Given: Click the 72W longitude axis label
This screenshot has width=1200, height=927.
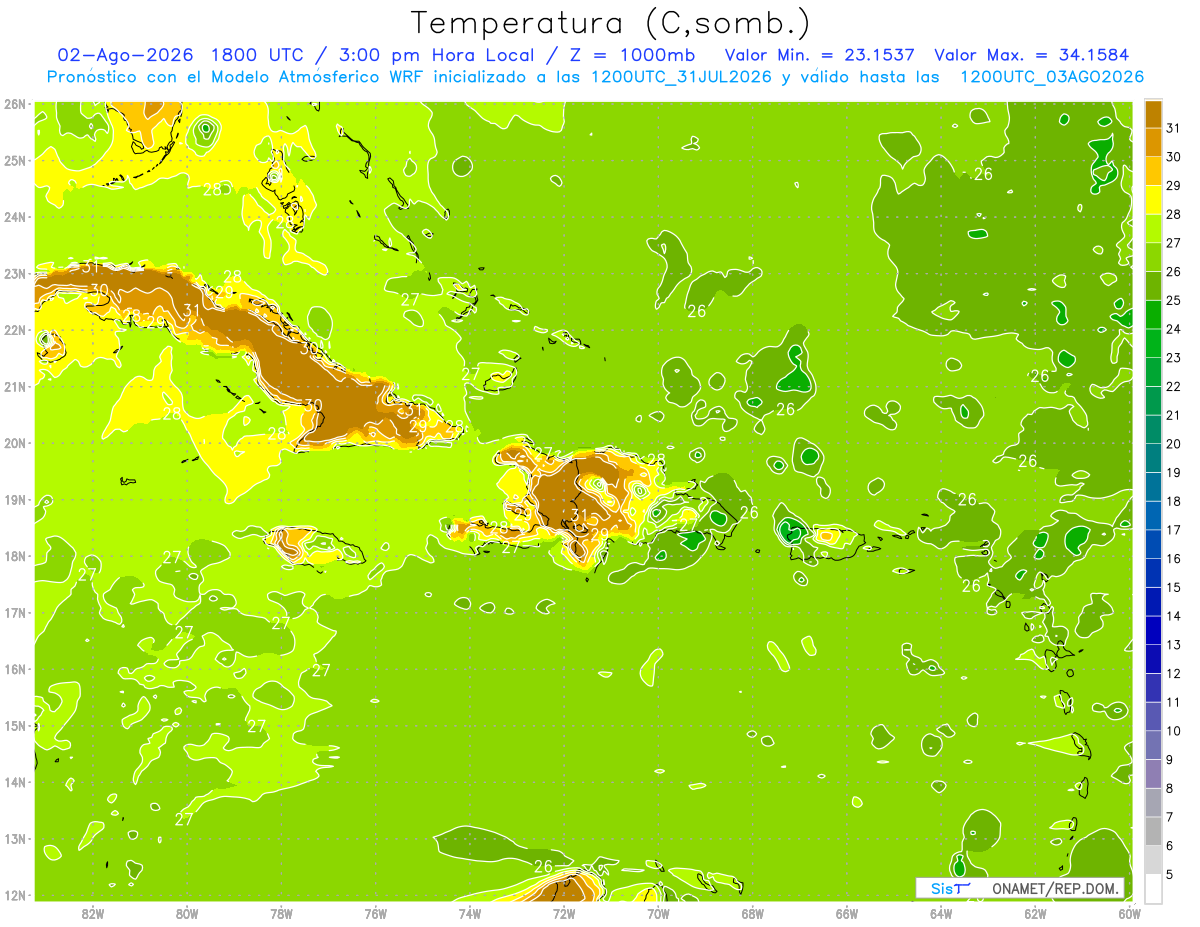Looking at the screenshot, I should click(x=564, y=914).
